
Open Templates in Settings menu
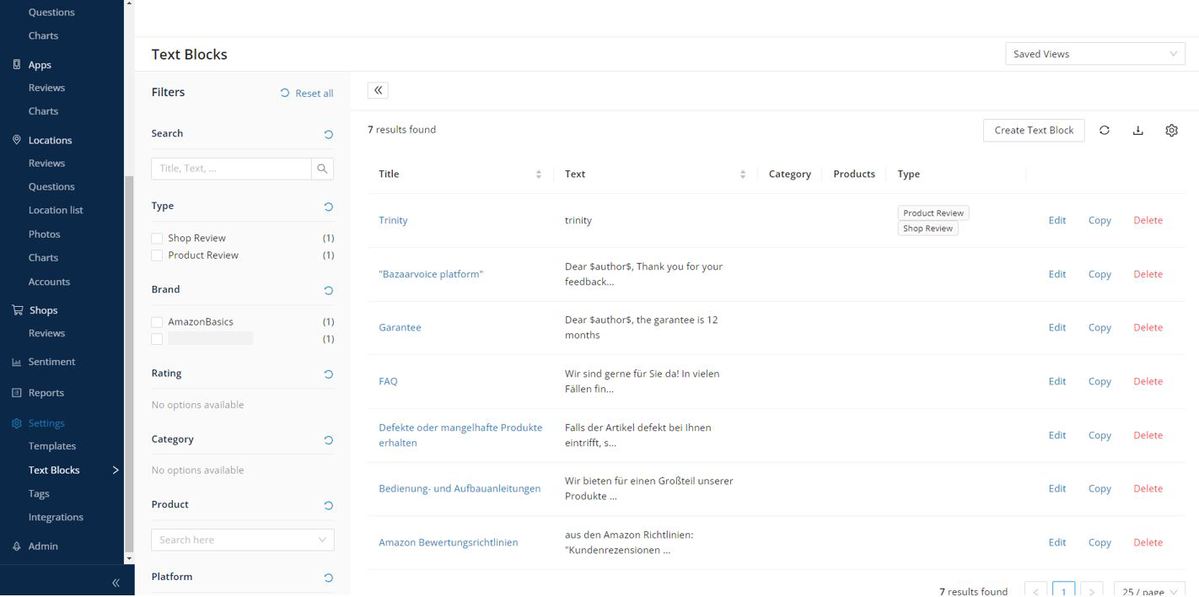(52, 446)
